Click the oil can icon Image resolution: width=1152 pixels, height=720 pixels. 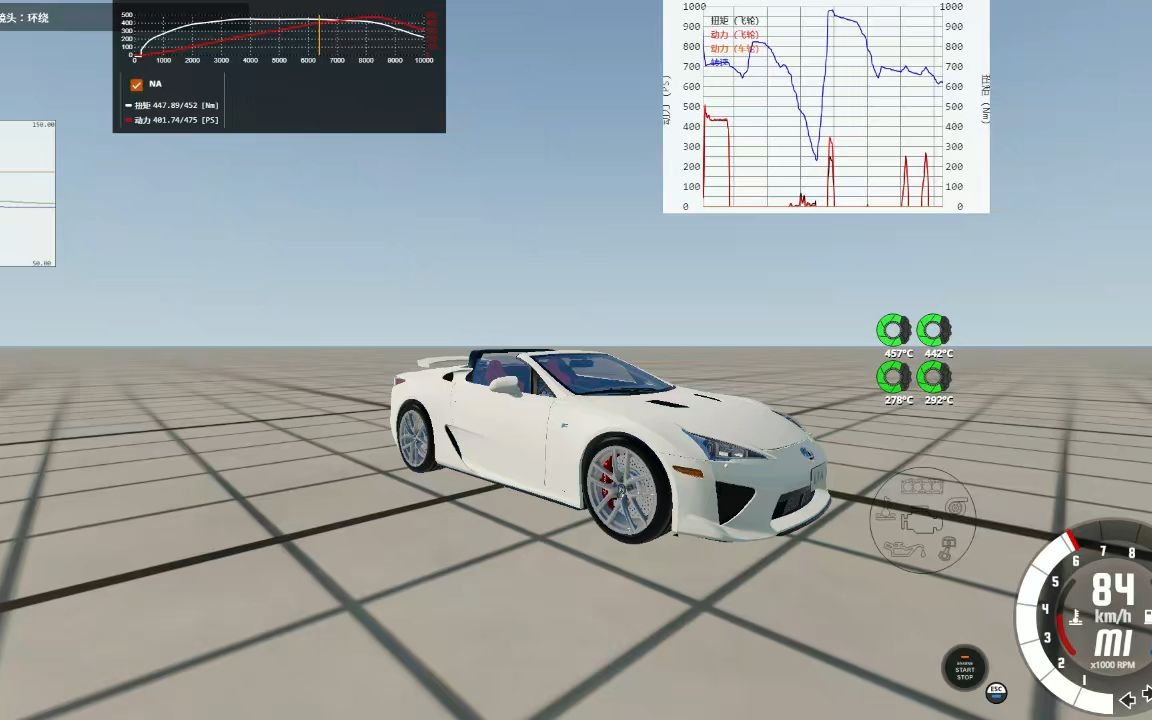point(904,550)
